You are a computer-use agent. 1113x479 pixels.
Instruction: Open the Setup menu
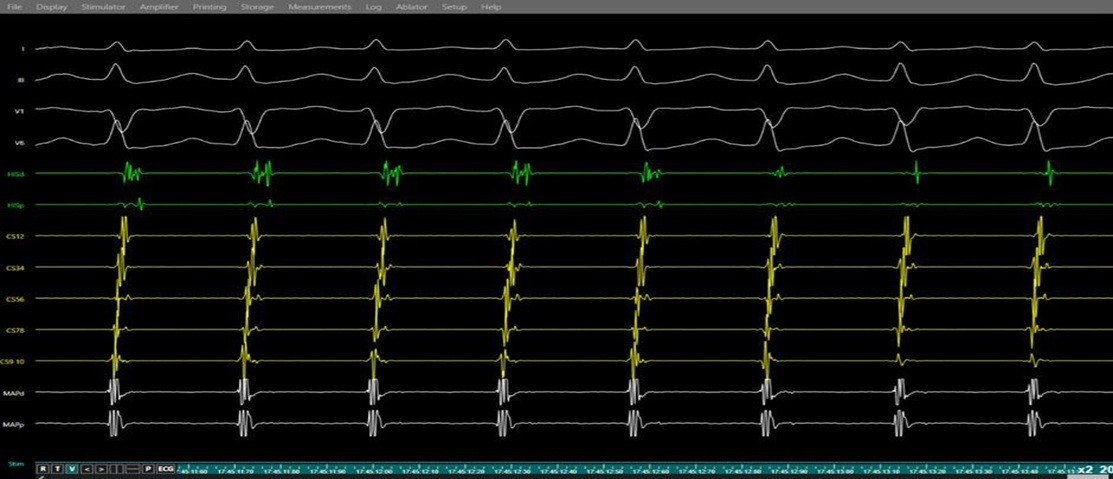point(454,7)
